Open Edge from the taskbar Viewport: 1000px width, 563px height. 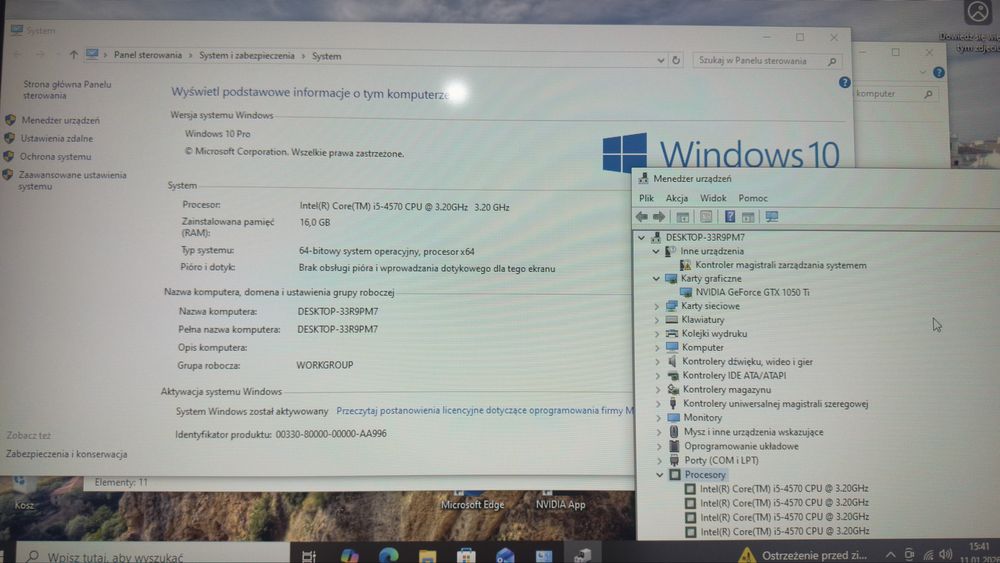point(388,555)
